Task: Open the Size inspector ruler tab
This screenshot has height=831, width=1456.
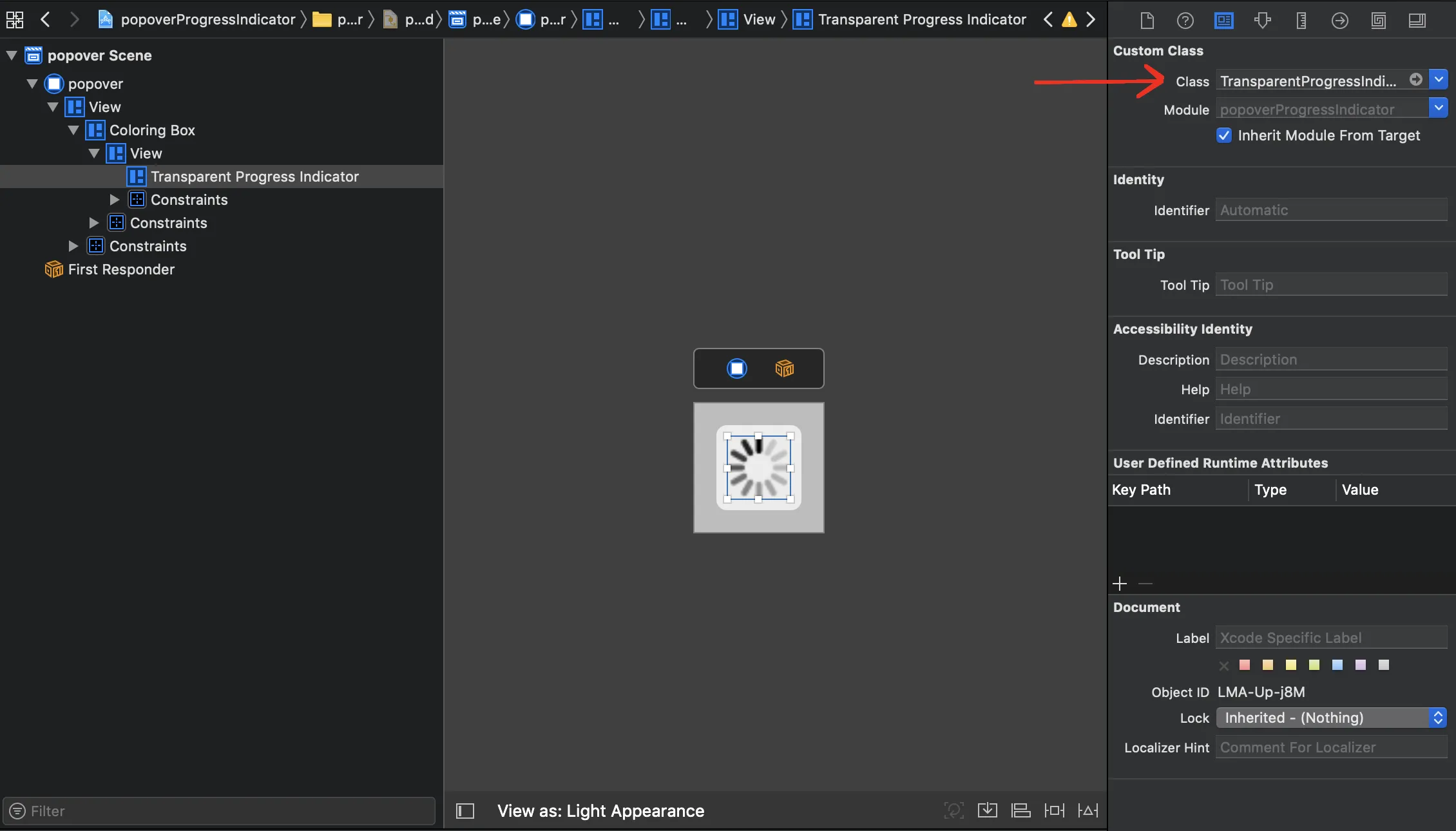Action: pos(1301,21)
